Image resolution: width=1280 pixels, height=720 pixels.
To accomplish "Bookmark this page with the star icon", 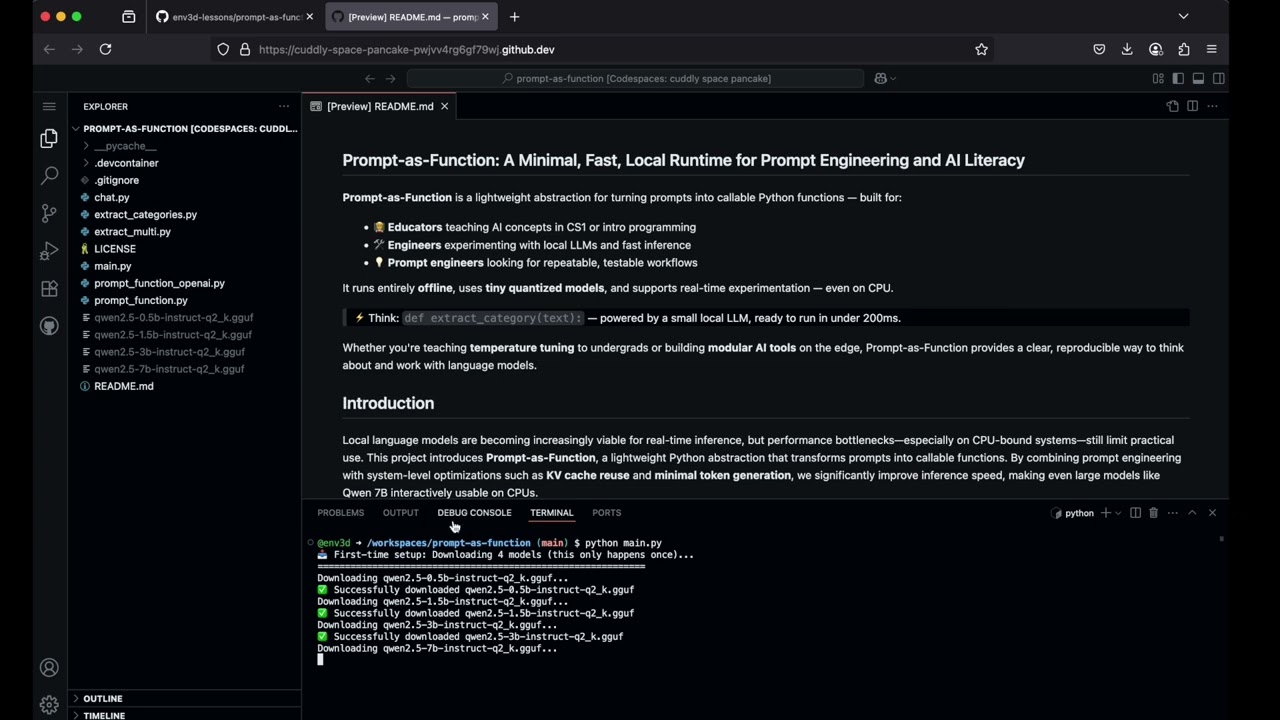I will pyautogui.click(x=981, y=49).
